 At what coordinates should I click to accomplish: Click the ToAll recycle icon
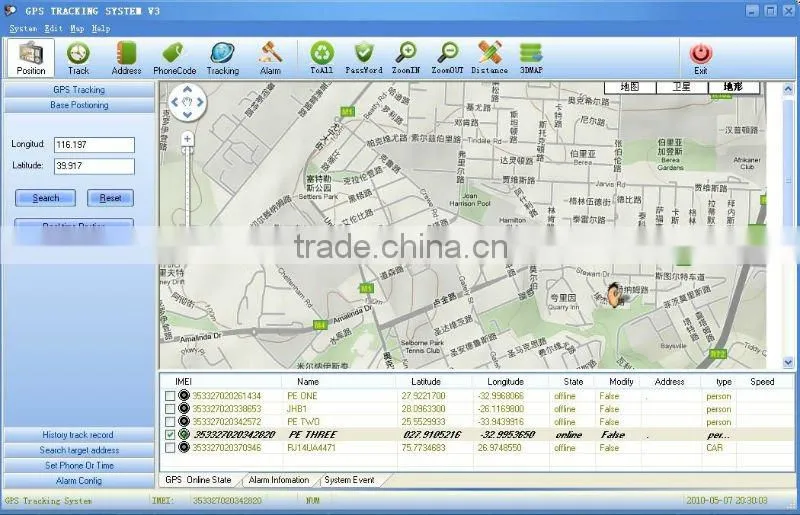pyautogui.click(x=322, y=53)
